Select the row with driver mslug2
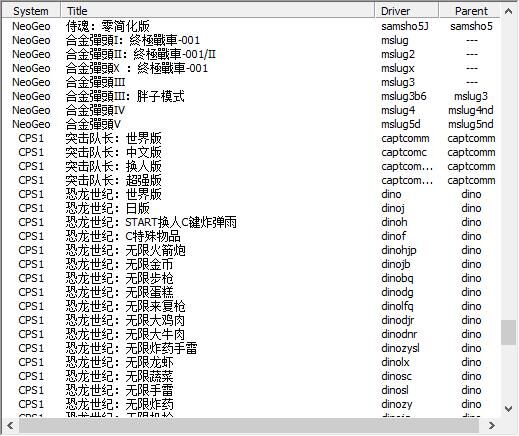This screenshot has width=519, height=436. [x=251, y=54]
